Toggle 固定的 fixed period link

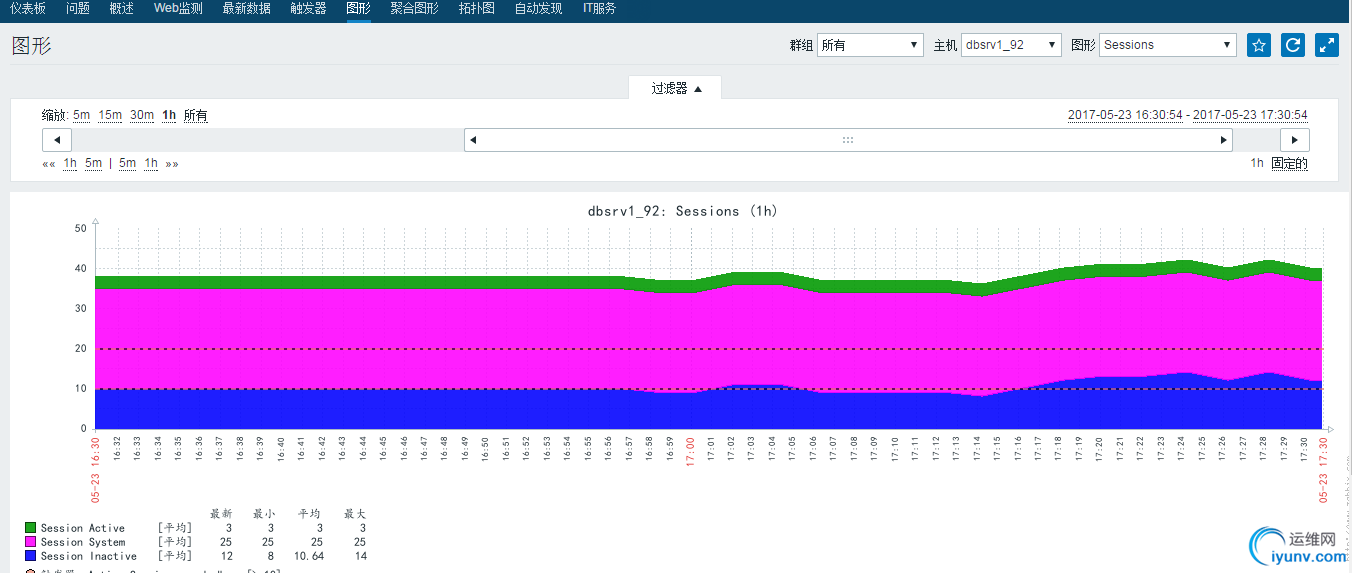(x=1290, y=164)
